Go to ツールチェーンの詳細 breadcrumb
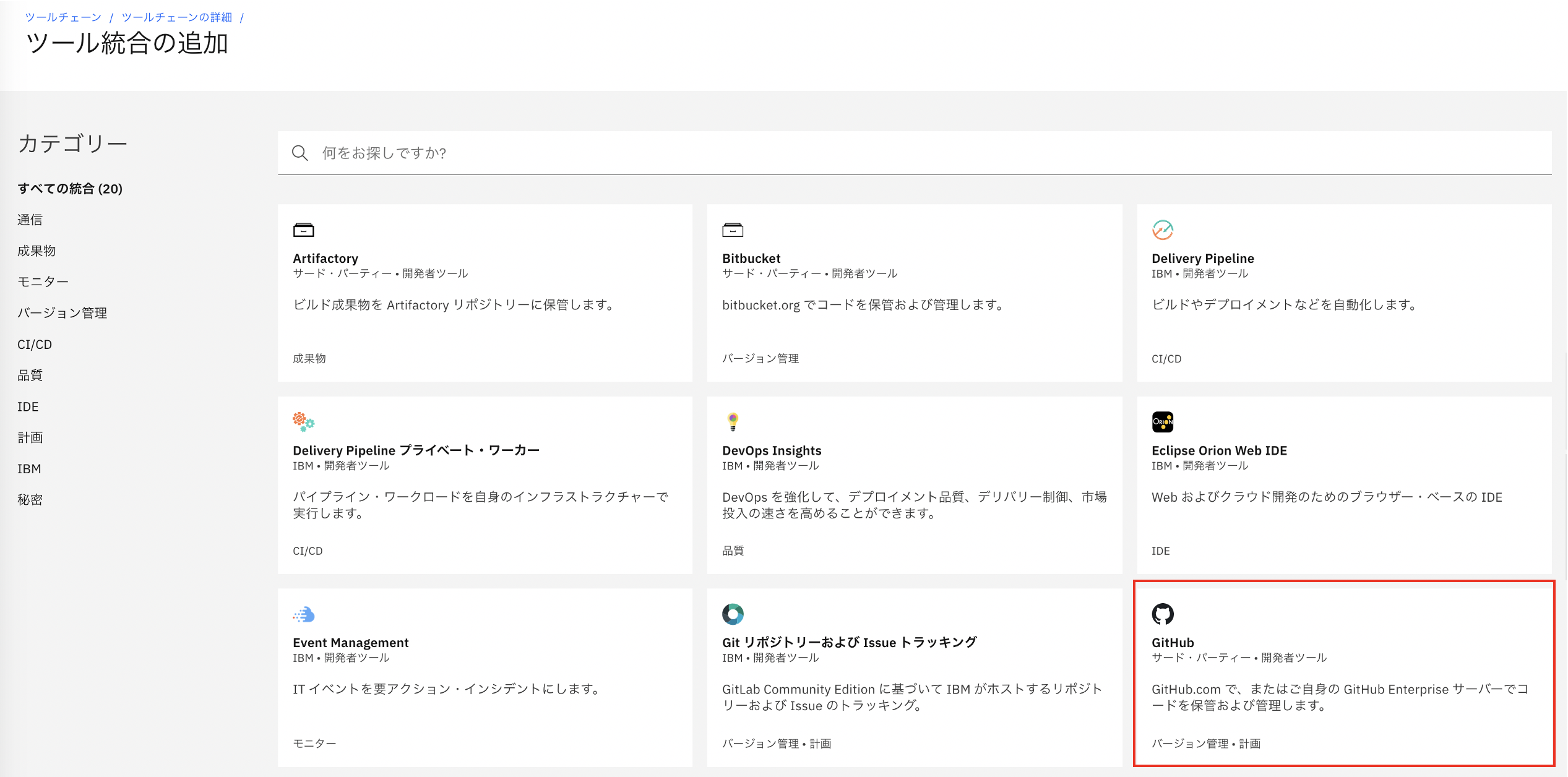 (177, 17)
